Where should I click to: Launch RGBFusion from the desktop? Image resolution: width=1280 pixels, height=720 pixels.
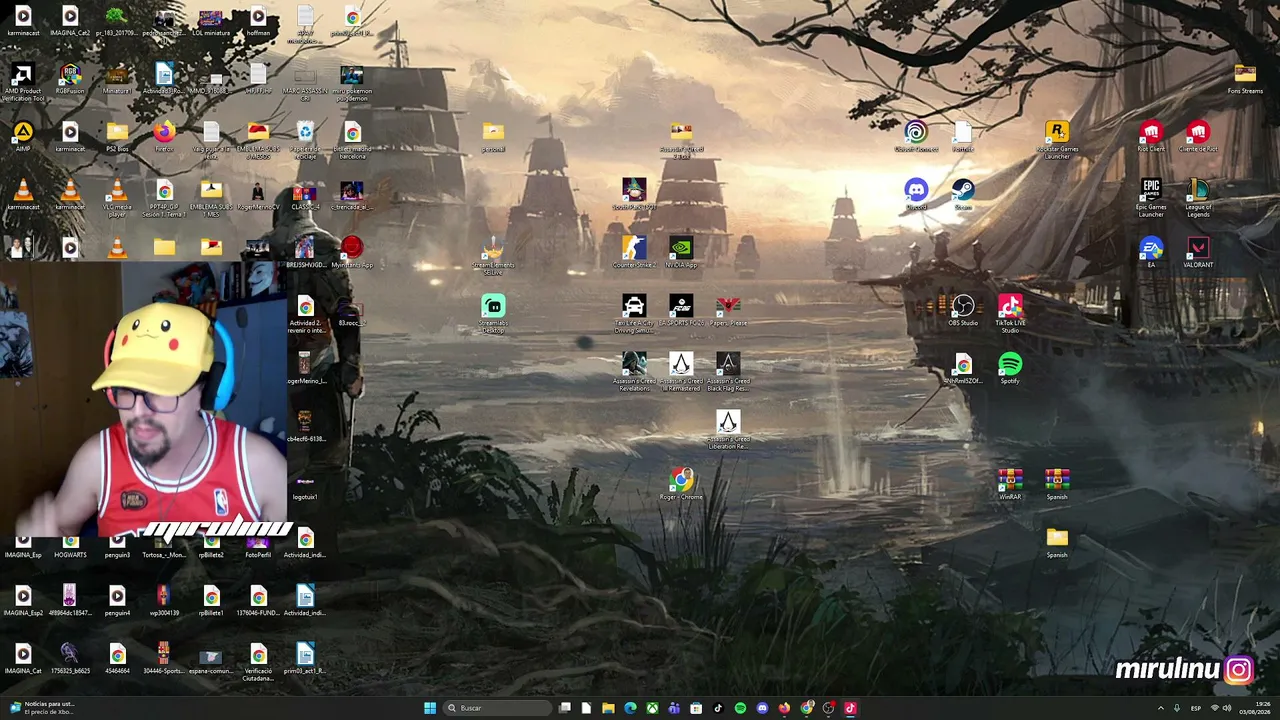[x=70, y=80]
